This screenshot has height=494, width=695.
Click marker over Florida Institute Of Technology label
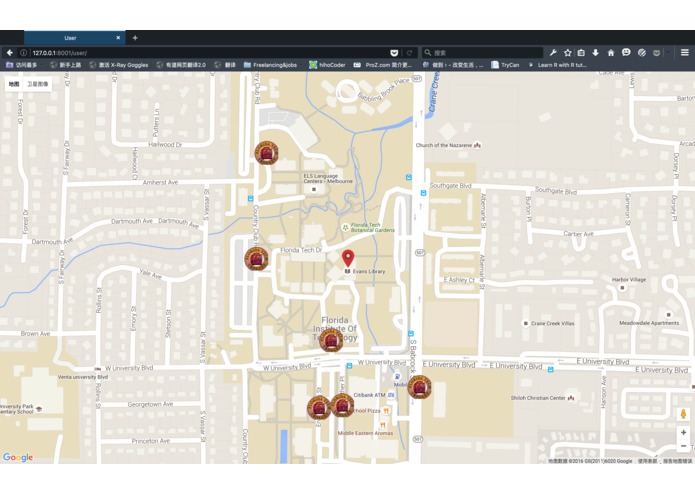331,340
